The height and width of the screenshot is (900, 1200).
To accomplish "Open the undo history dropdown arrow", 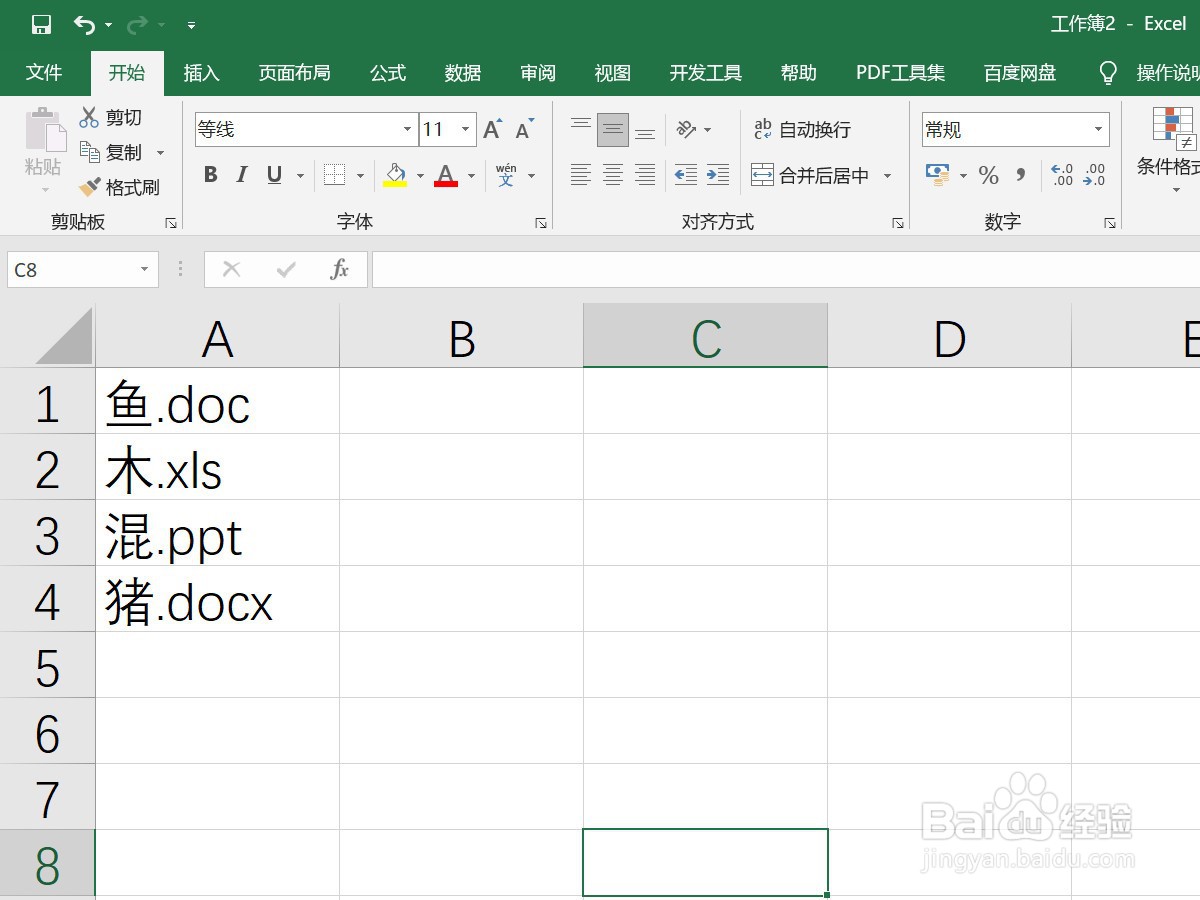I will tap(108, 26).
